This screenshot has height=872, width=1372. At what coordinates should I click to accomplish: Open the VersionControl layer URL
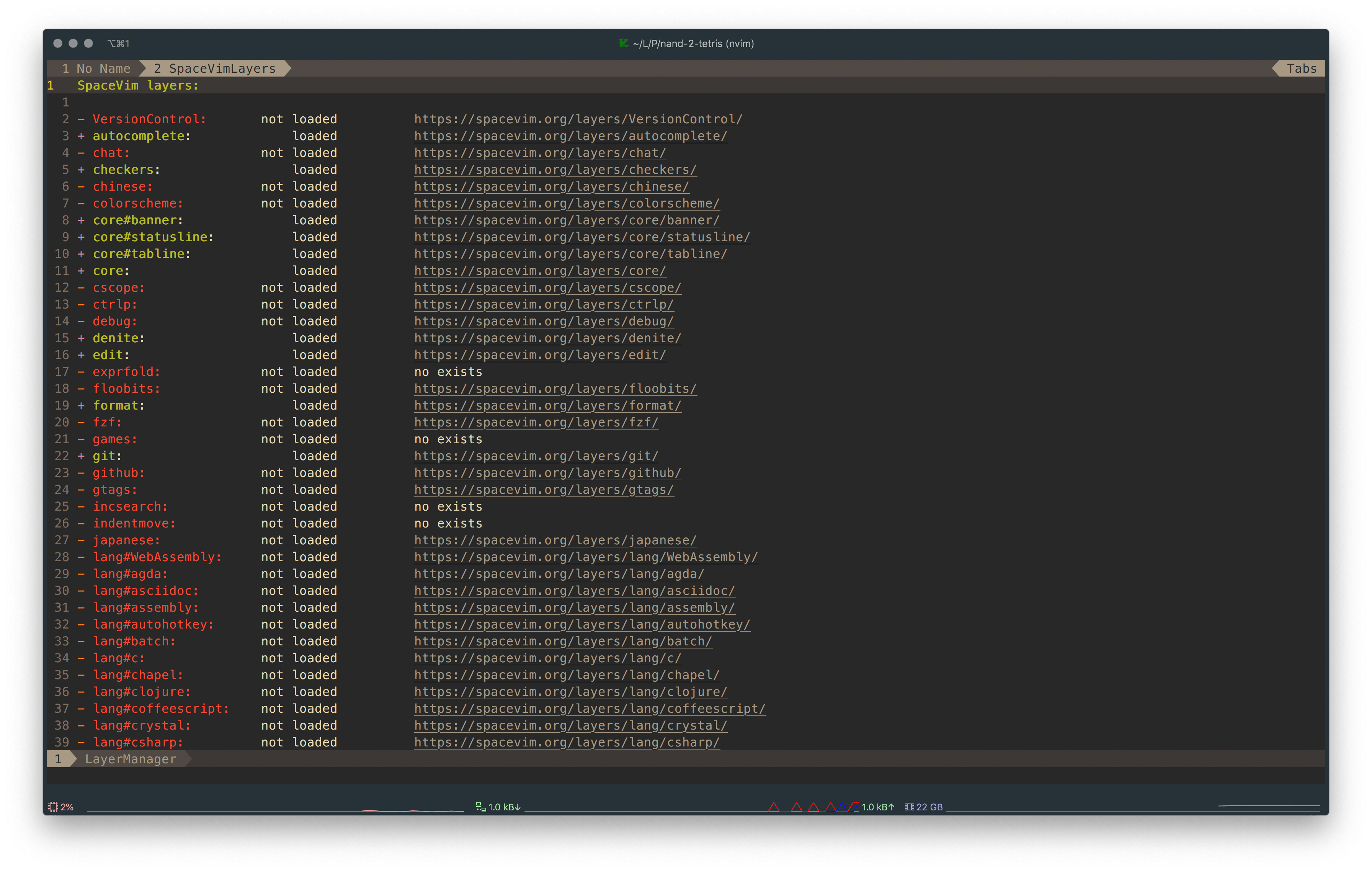(x=578, y=119)
